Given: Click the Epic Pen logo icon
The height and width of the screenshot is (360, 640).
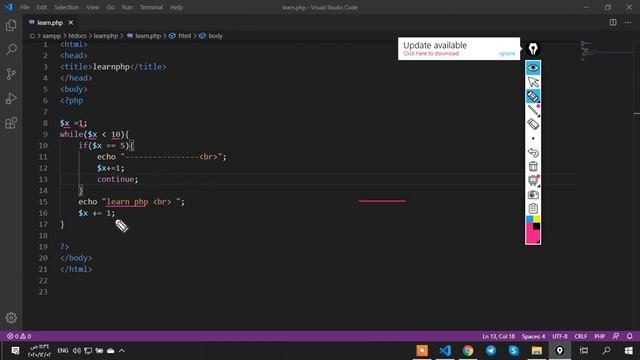Looking at the screenshot, I should click(x=533, y=49).
